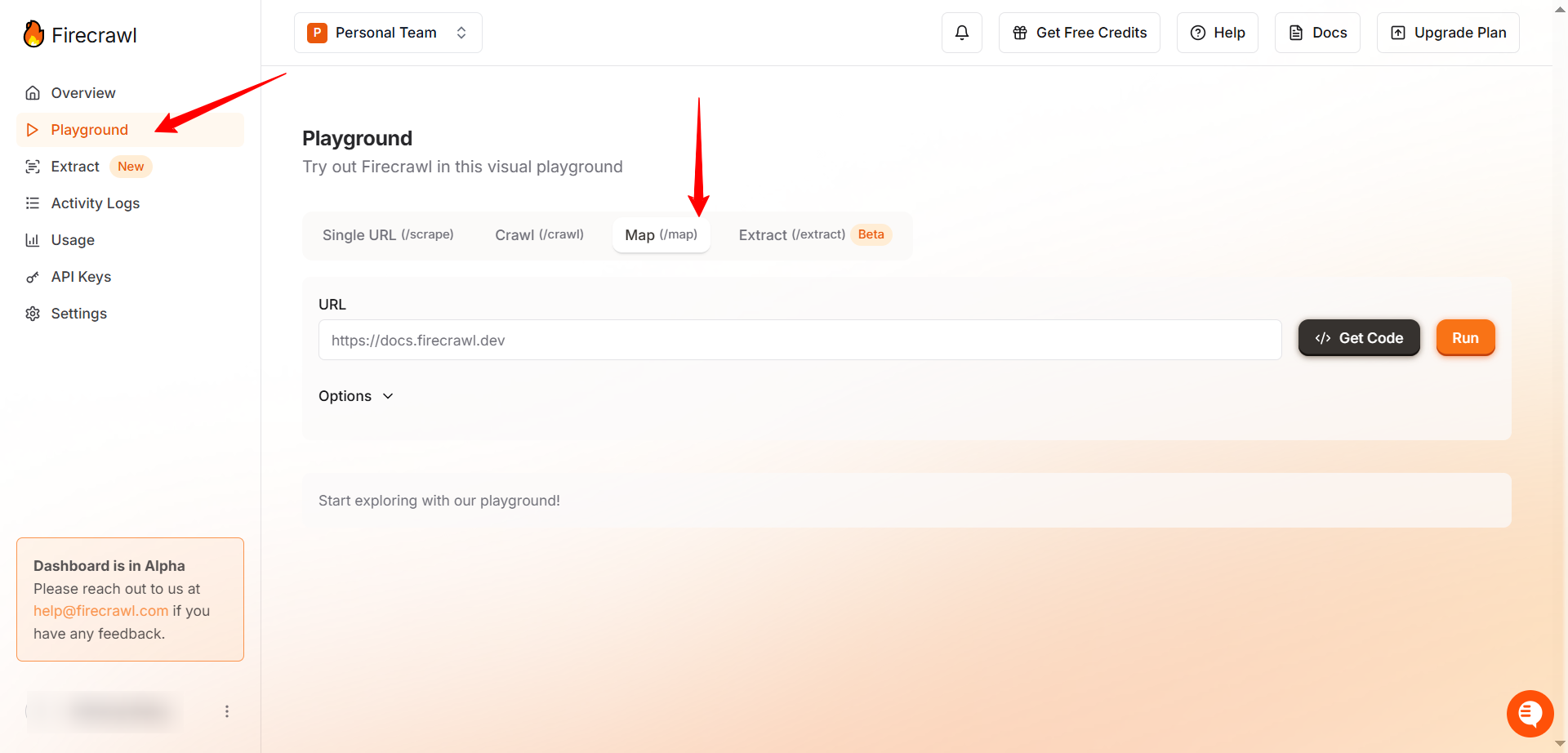Open API Keys in sidebar
The image size is (1568, 753).
click(130, 277)
